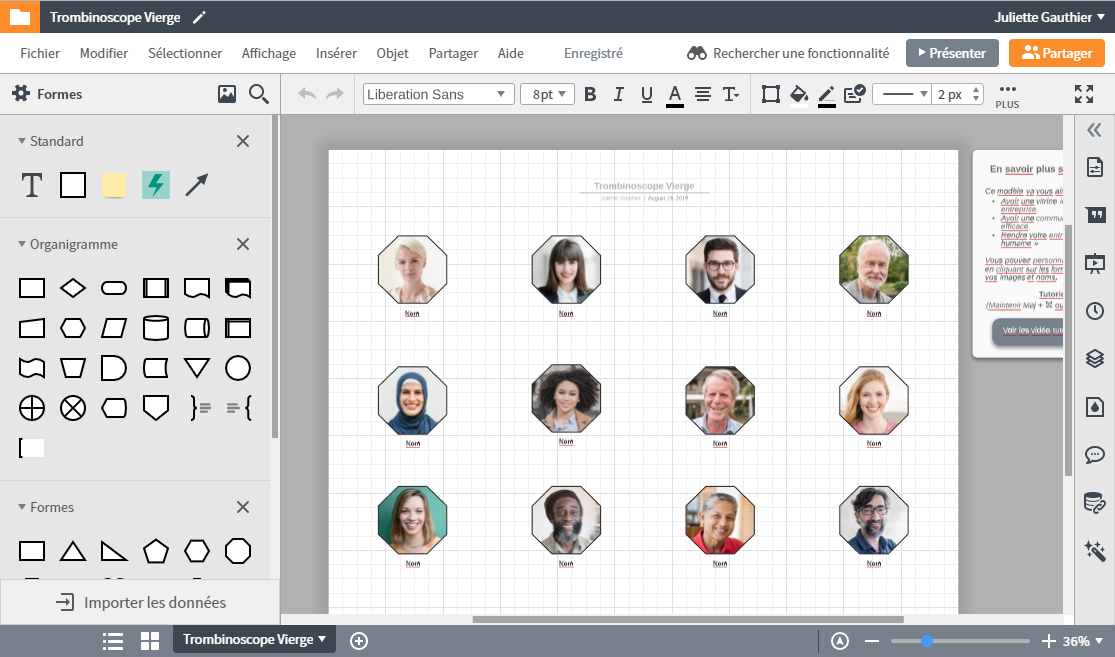Open the Liberation Sans font dropdown
Viewport: 1115px width, 657px height.
(438, 94)
